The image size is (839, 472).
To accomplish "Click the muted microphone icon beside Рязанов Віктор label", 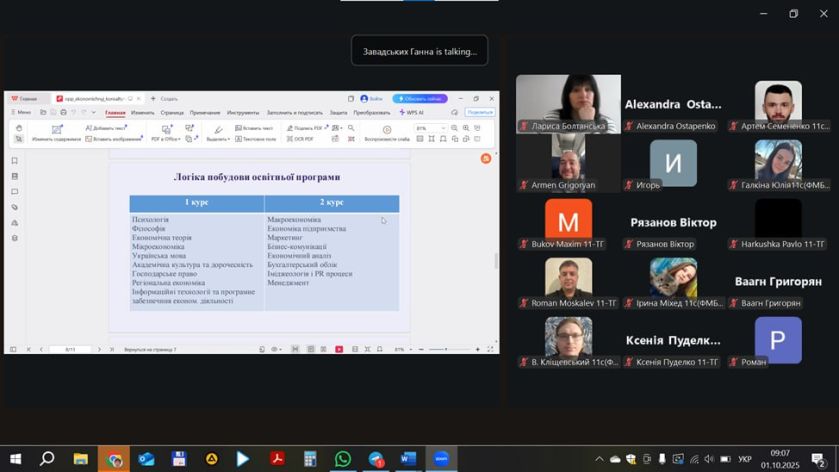I will [x=629, y=244].
